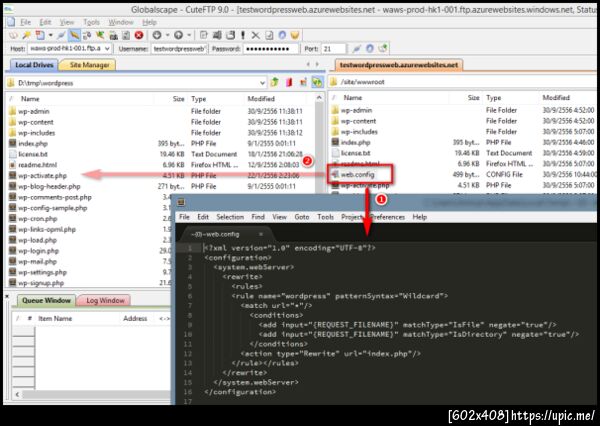The image size is (600, 426).
Task: Switch to the Log Window tab
Action: tap(104, 300)
